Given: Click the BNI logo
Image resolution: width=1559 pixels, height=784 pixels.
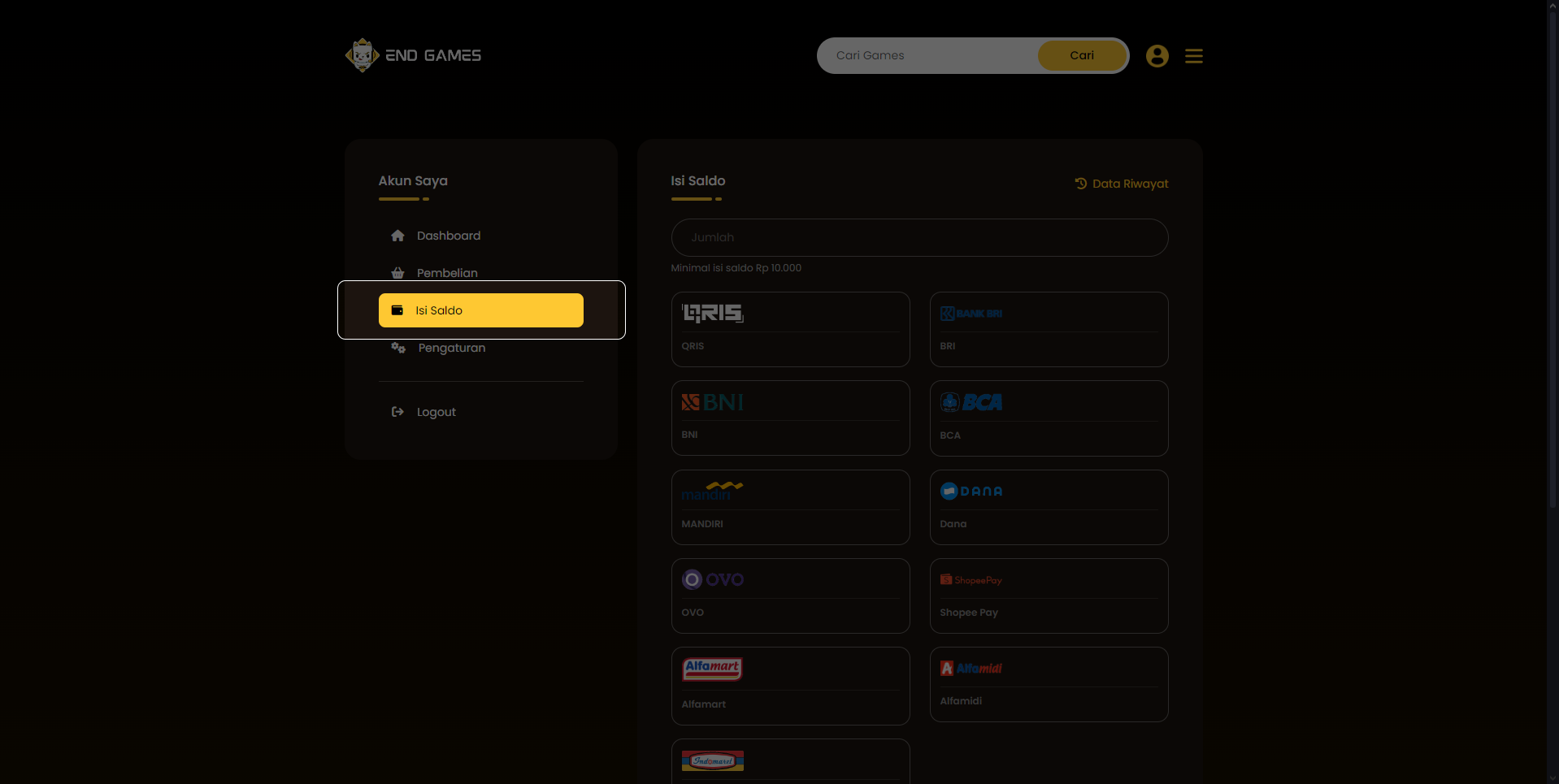Looking at the screenshot, I should pyautogui.click(x=713, y=402).
